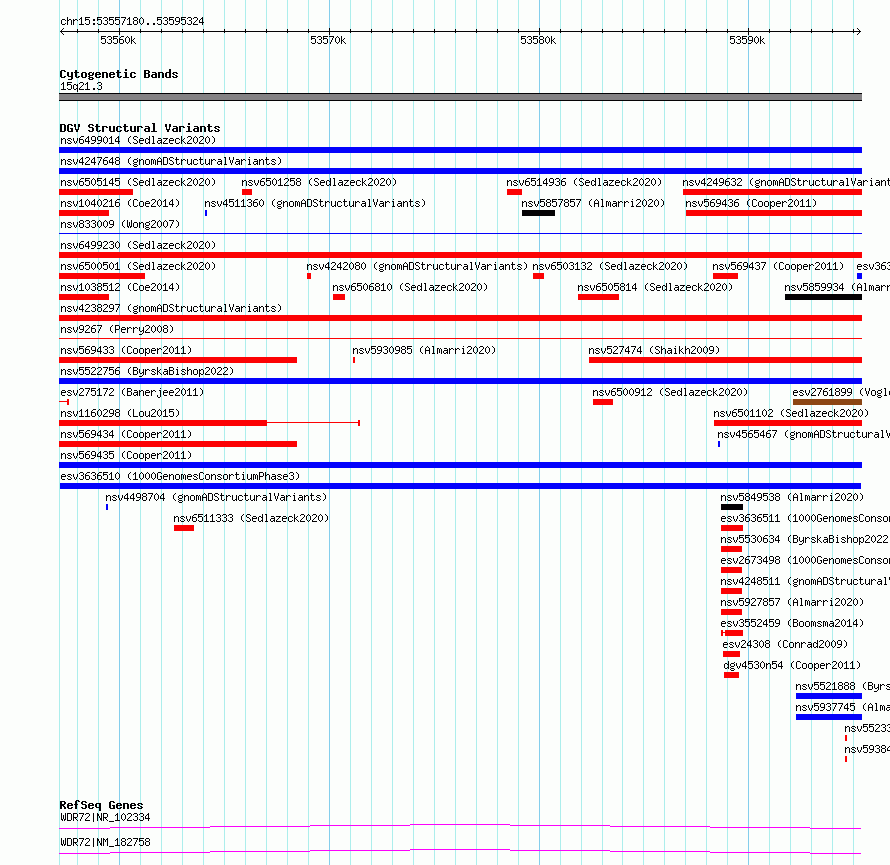Click the RefSeq Genes track title
The width and height of the screenshot is (890, 865).
(x=101, y=805)
